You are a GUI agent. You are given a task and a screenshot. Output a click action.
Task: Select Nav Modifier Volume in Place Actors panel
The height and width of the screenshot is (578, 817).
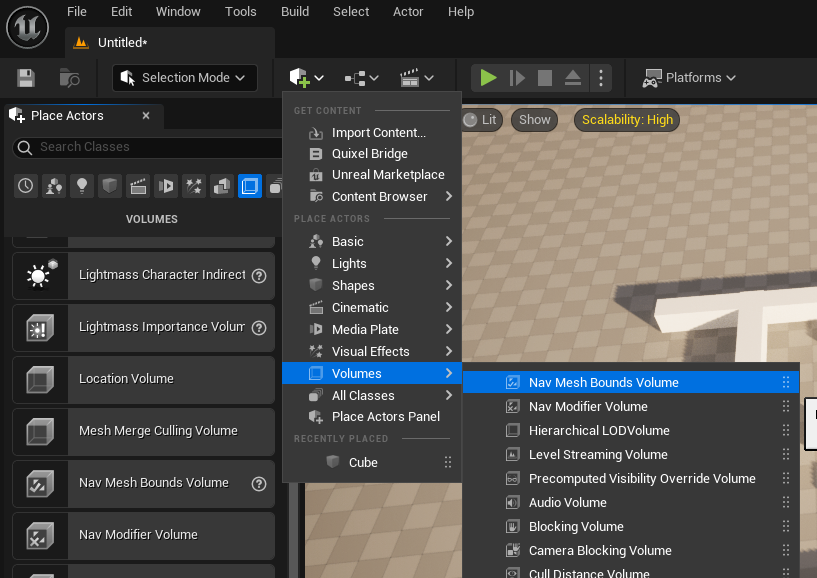coord(143,536)
